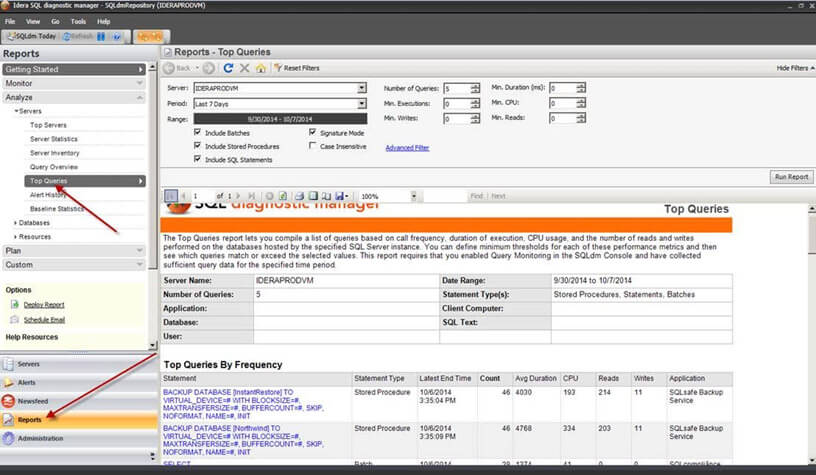Click the pause refresh icon
This screenshot has height=475, width=816.
(101, 36)
